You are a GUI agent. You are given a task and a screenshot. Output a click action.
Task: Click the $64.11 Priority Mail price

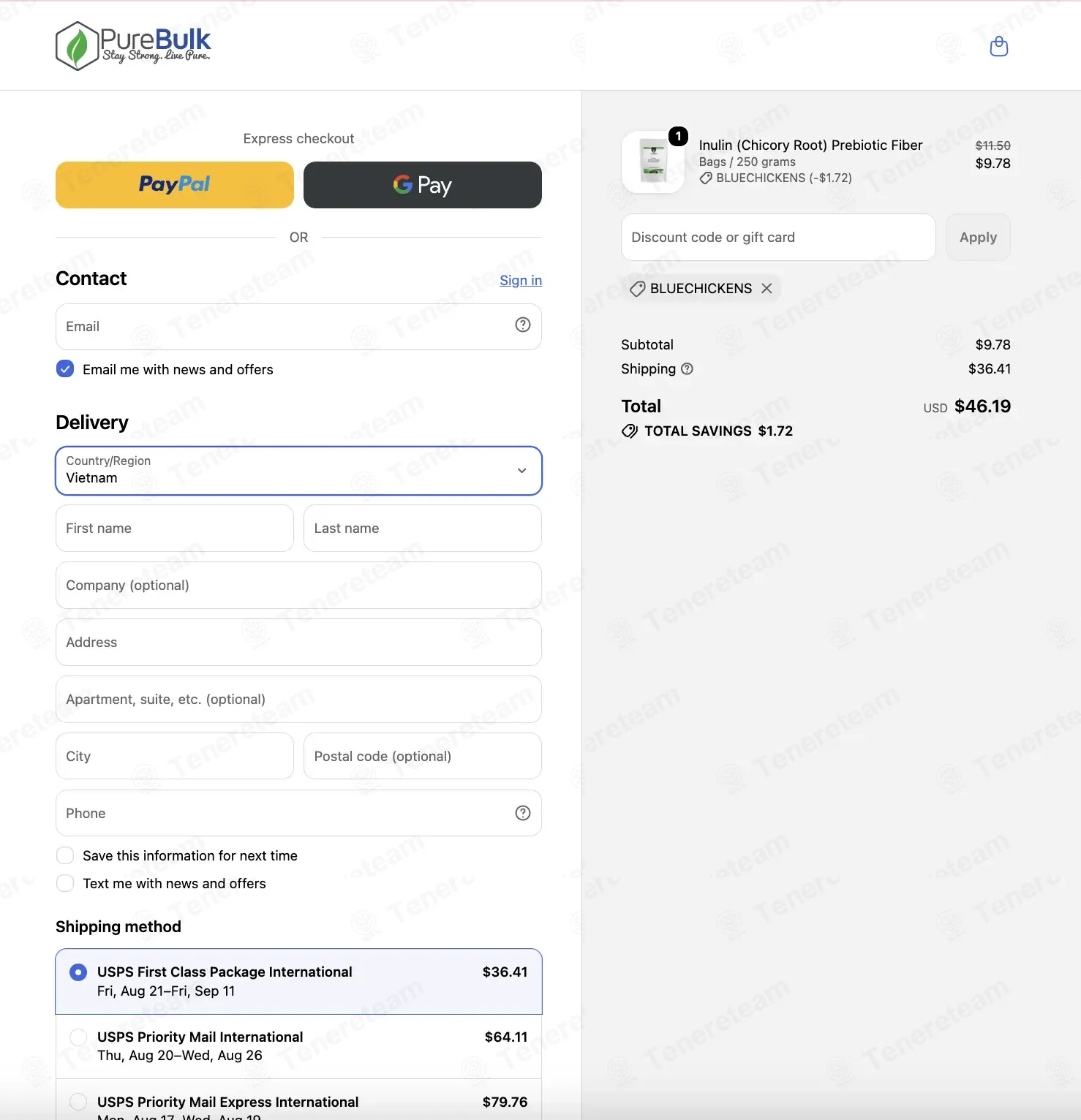(506, 1037)
